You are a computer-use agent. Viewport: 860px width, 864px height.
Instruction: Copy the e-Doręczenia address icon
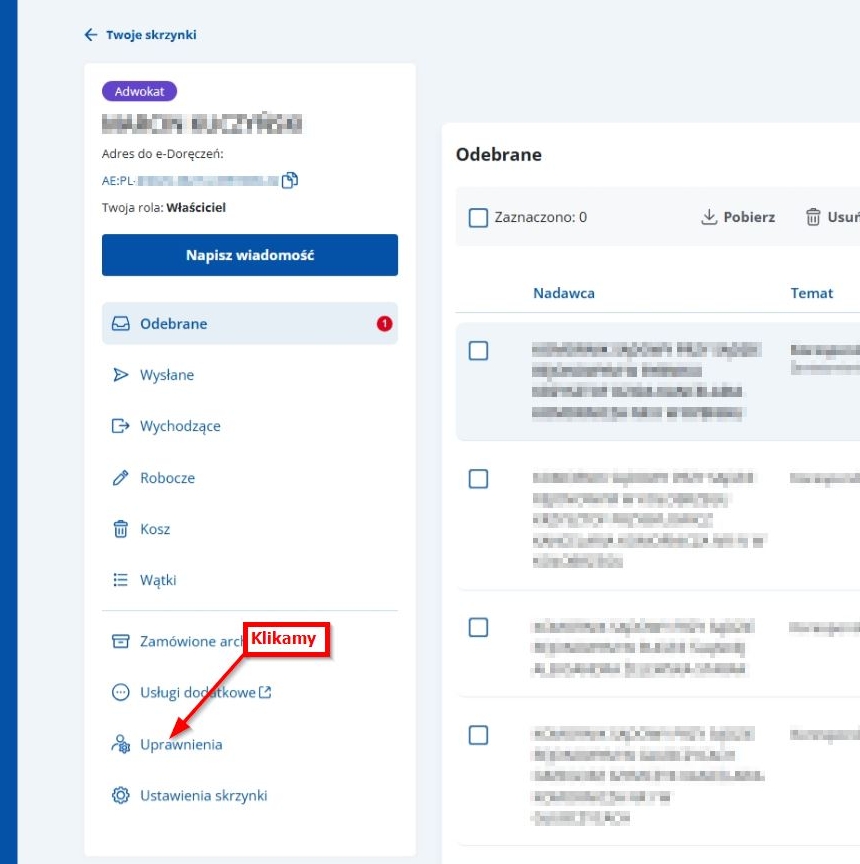pos(290,180)
